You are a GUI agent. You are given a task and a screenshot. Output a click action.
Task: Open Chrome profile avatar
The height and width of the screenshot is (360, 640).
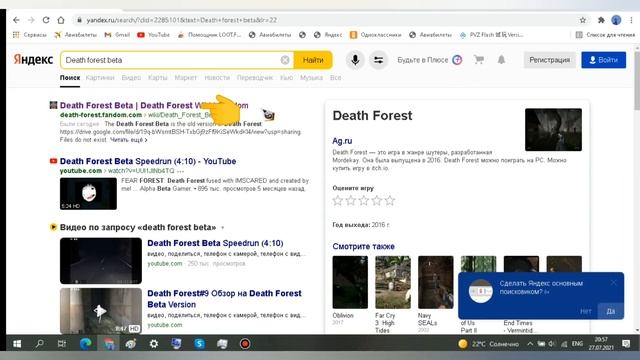616,20
